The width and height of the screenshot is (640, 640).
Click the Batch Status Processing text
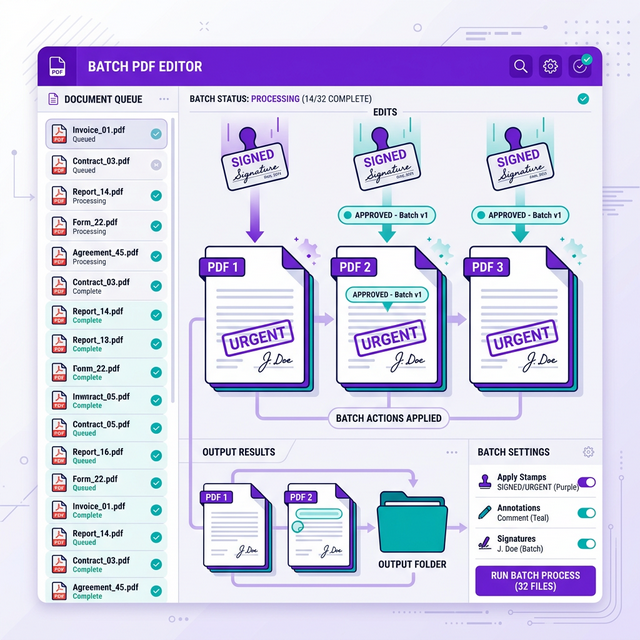[x=275, y=99]
